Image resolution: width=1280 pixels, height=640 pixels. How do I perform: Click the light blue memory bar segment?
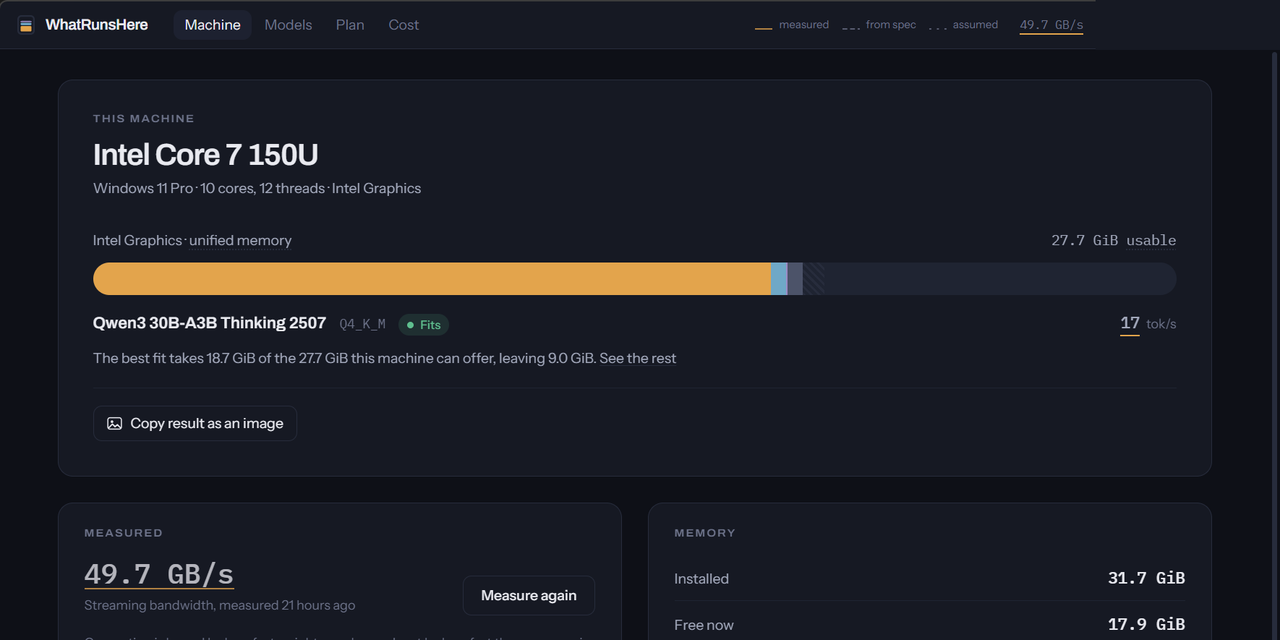tap(779, 279)
